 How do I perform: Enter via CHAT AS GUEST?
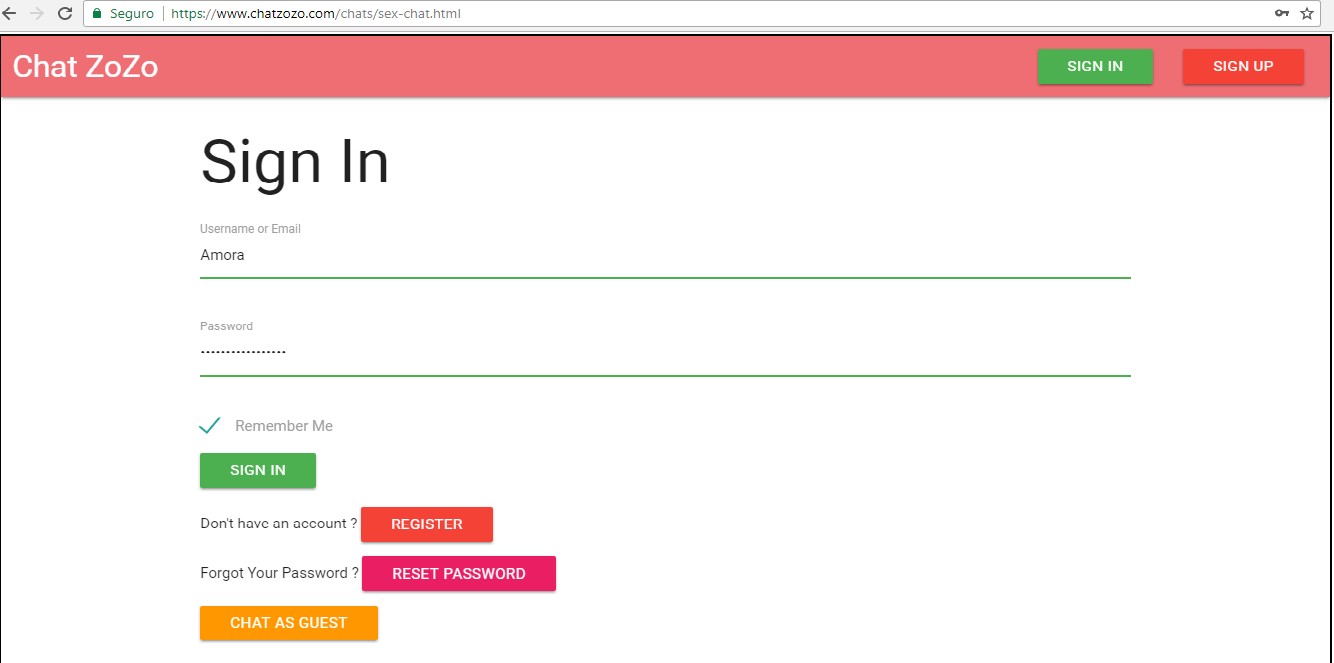[x=288, y=623]
